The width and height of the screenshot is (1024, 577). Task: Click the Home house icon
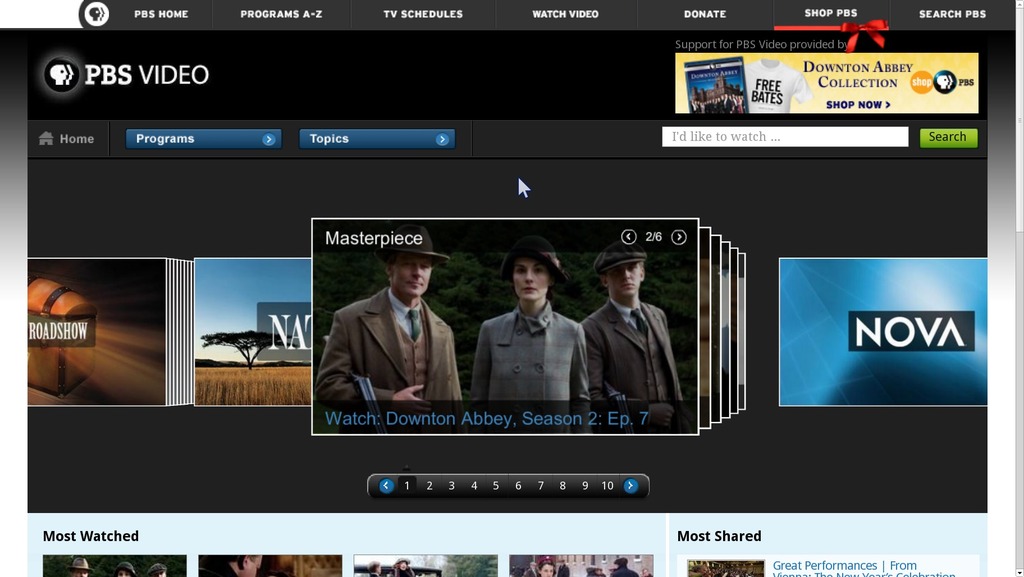tap(46, 138)
